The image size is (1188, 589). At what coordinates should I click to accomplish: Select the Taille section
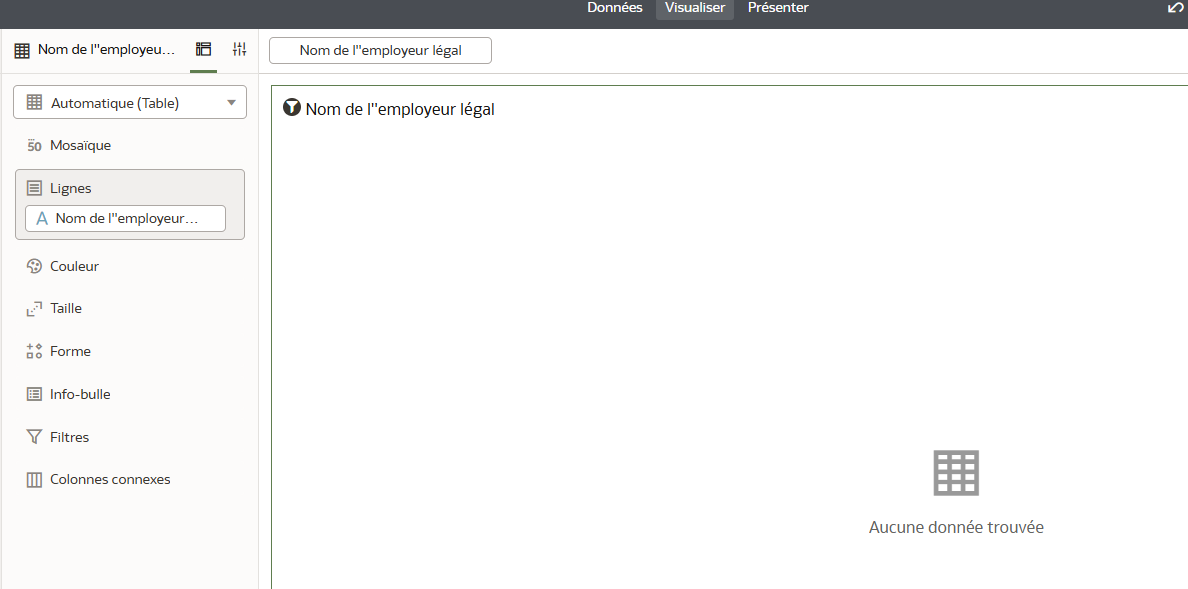(x=66, y=309)
